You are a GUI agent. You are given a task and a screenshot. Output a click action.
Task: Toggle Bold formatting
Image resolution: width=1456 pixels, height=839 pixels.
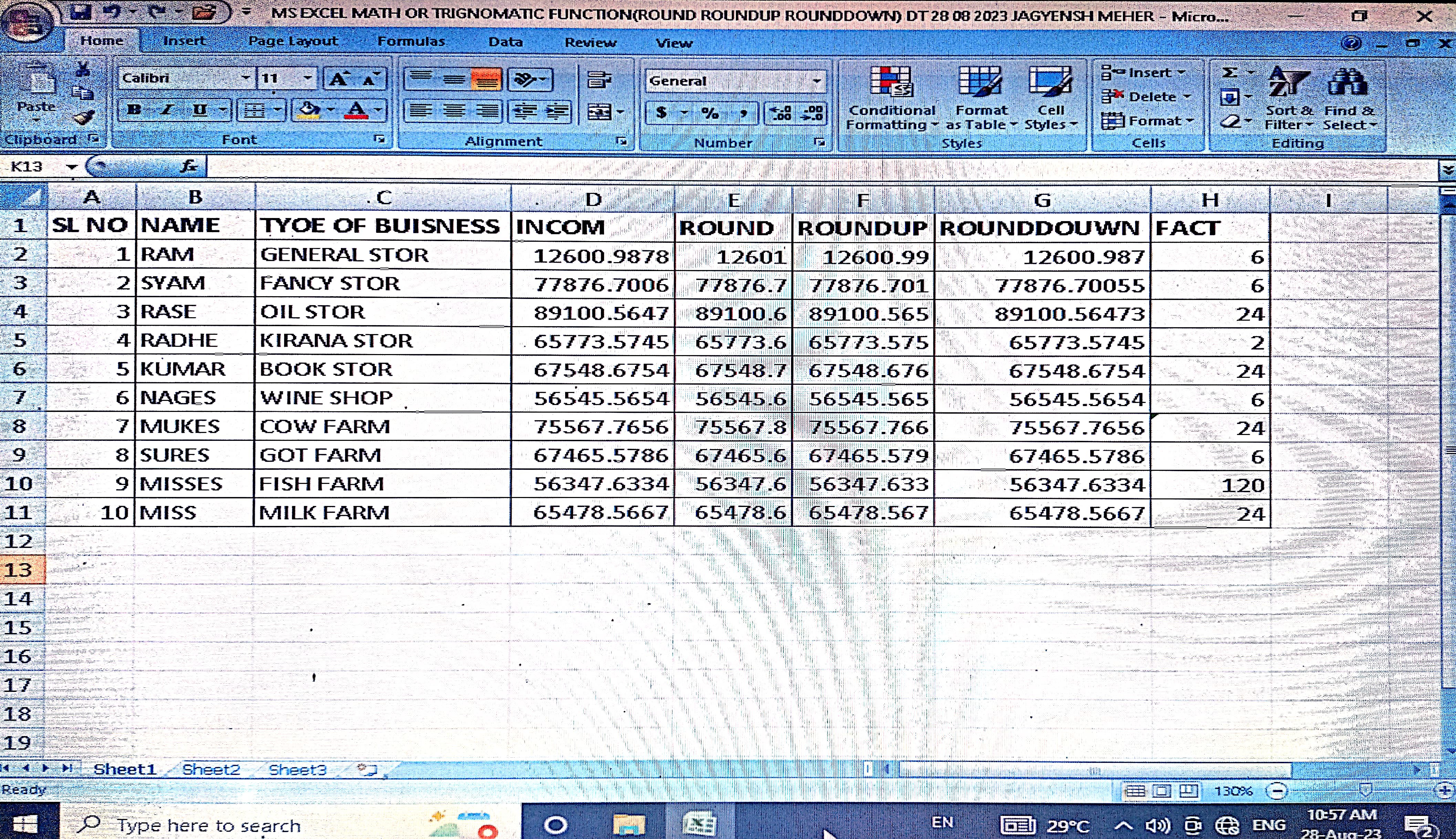[134, 110]
